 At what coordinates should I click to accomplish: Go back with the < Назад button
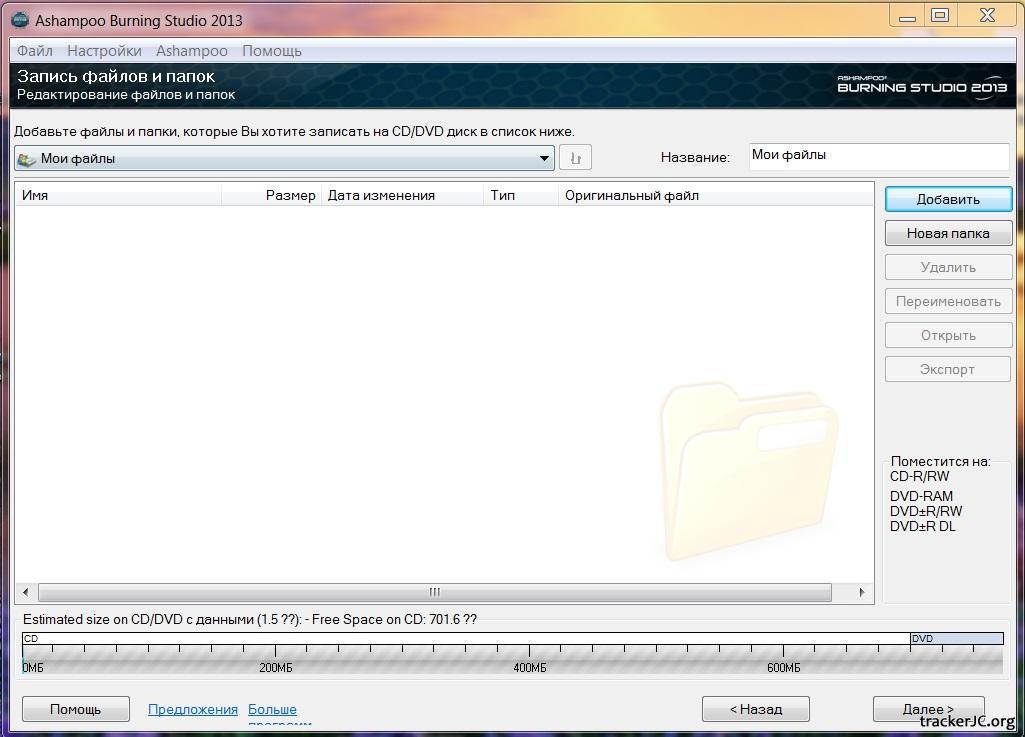755,709
